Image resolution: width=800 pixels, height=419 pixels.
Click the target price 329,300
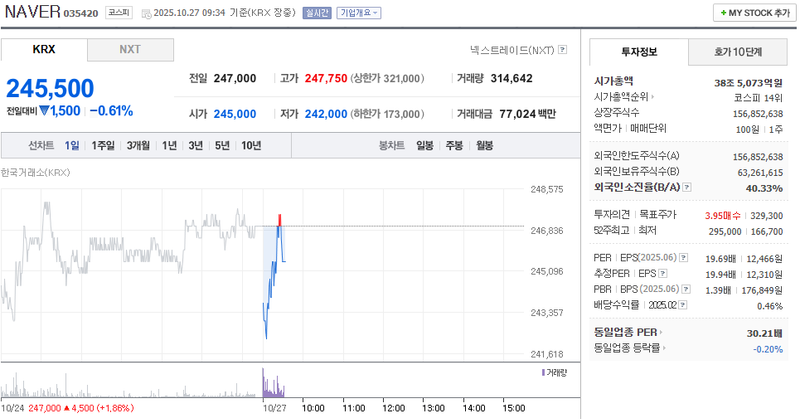[766, 216]
